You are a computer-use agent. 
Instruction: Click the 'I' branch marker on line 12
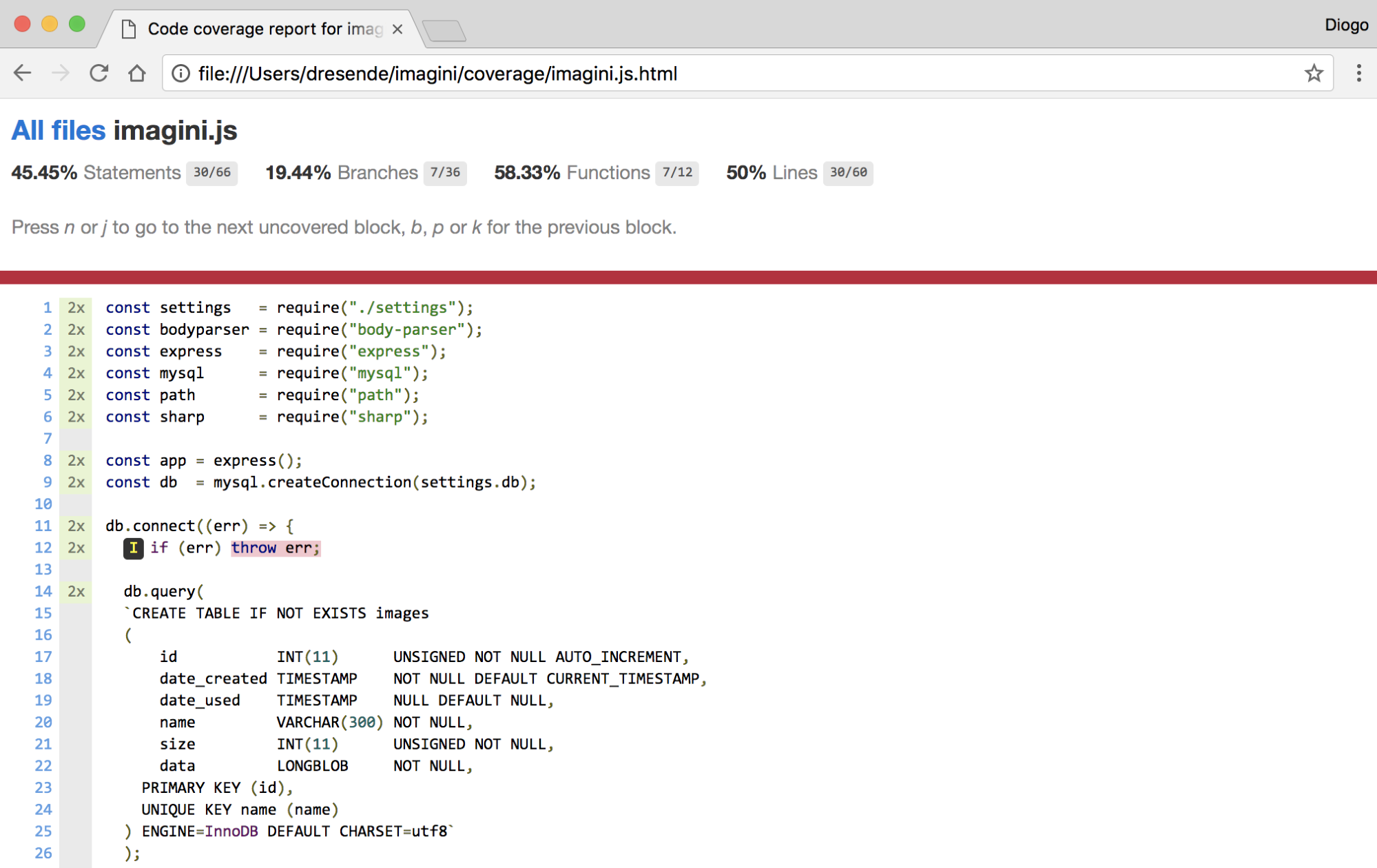133,548
